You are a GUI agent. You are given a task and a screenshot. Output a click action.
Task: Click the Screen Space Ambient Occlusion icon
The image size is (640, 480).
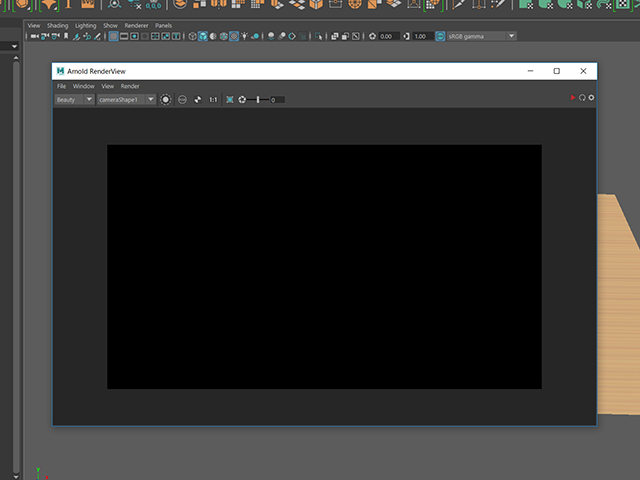(271, 36)
